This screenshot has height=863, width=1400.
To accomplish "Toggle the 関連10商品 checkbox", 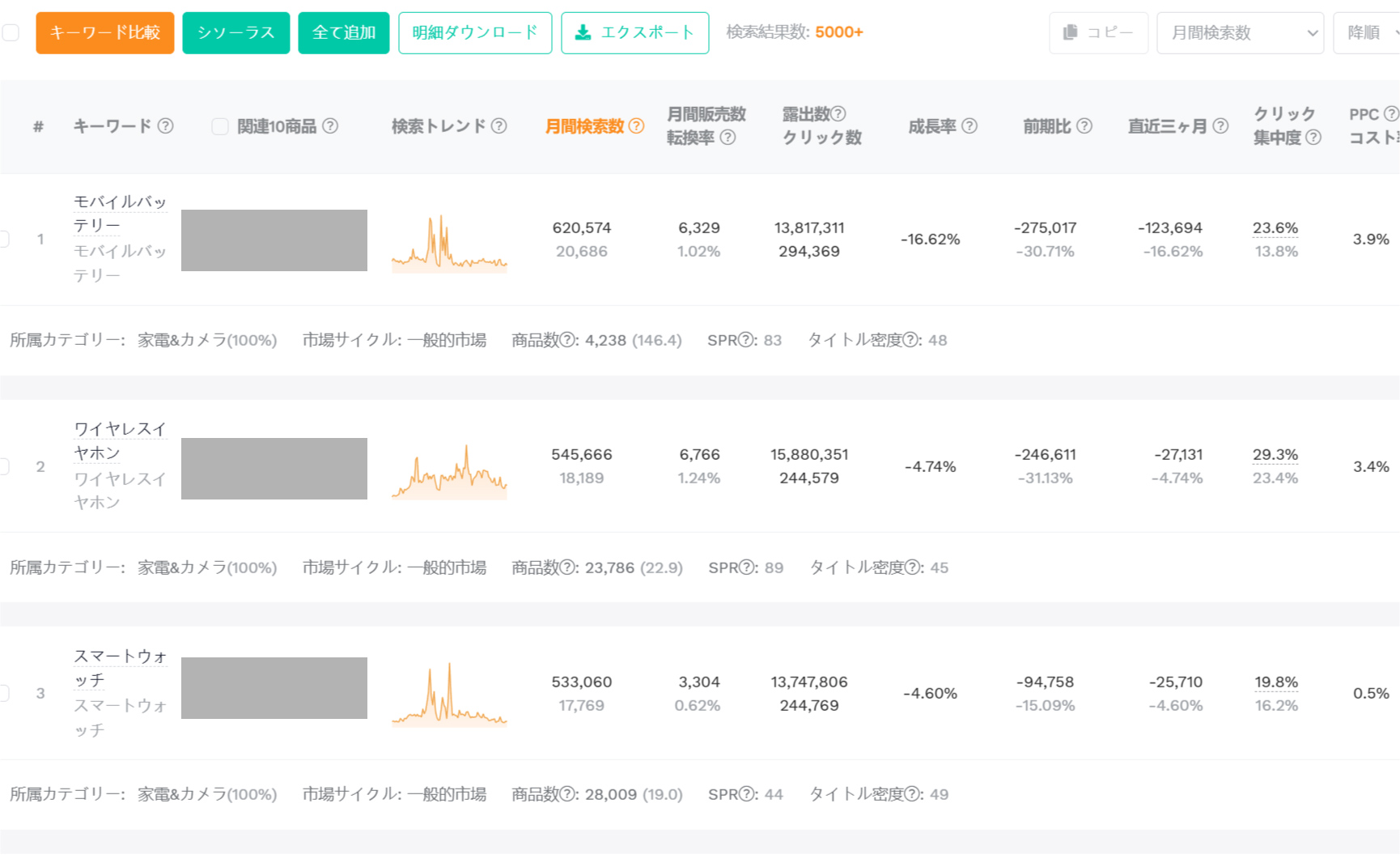I will coord(219,126).
